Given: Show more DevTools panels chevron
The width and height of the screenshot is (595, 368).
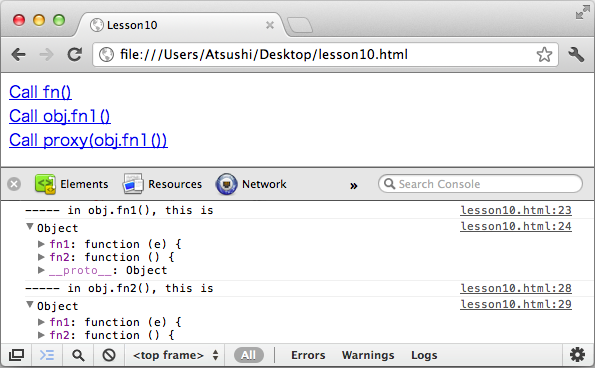Looking at the screenshot, I should (354, 186).
